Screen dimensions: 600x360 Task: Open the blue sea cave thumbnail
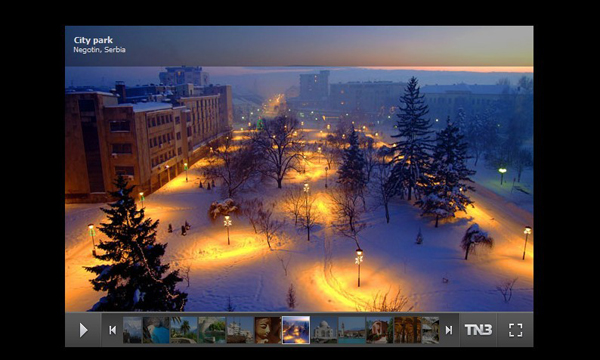point(156,330)
